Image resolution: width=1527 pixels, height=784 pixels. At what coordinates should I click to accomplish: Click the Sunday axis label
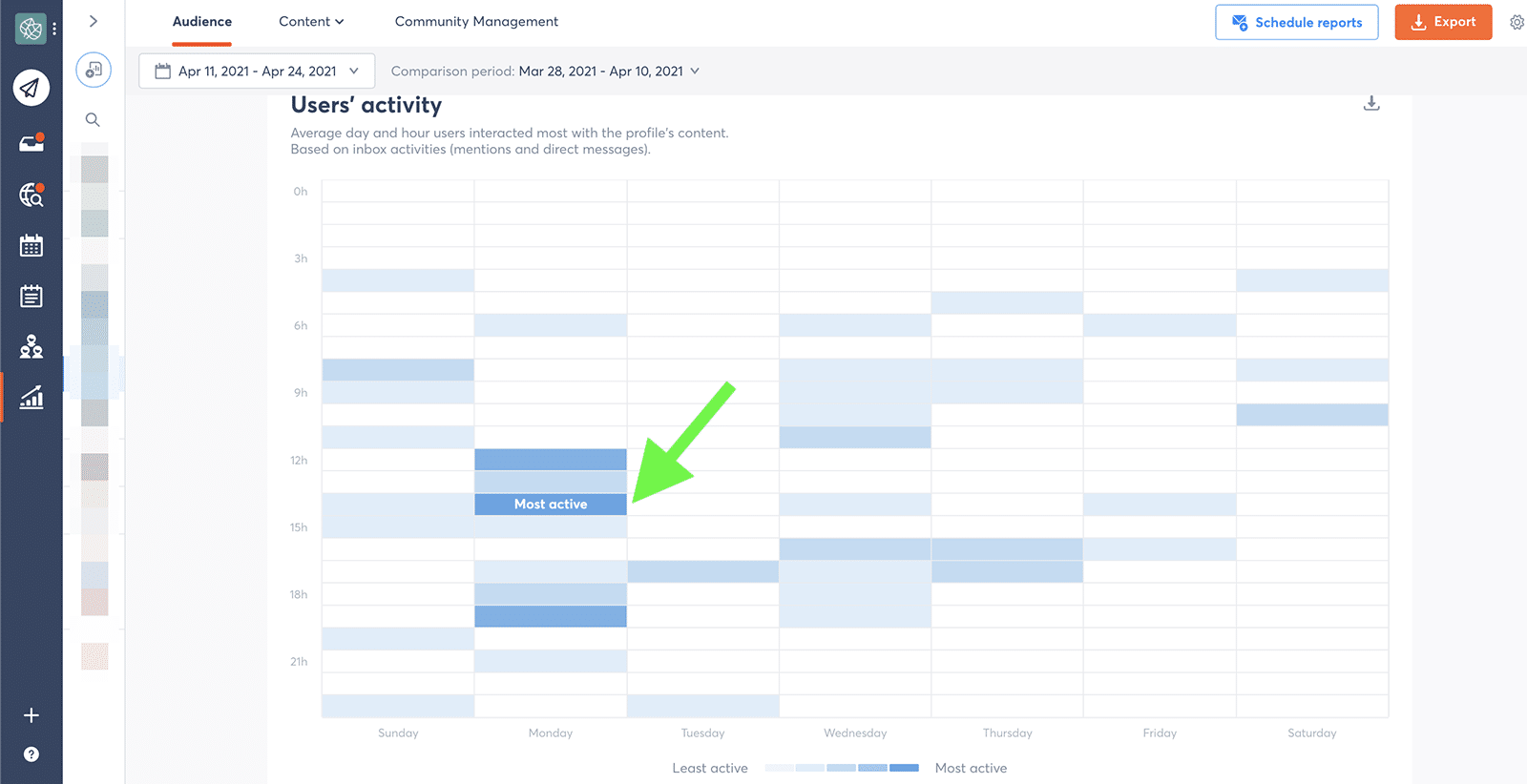398,733
